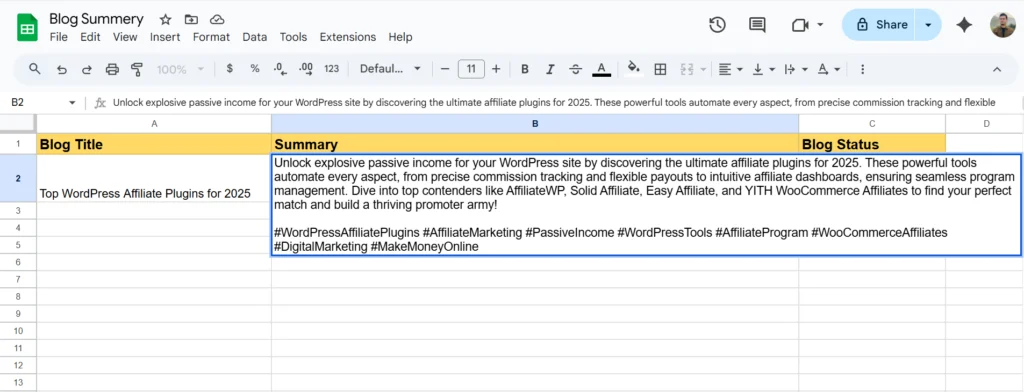The height and width of the screenshot is (392, 1024).
Task: Start a meeting with camera icon
Action: (x=799, y=25)
